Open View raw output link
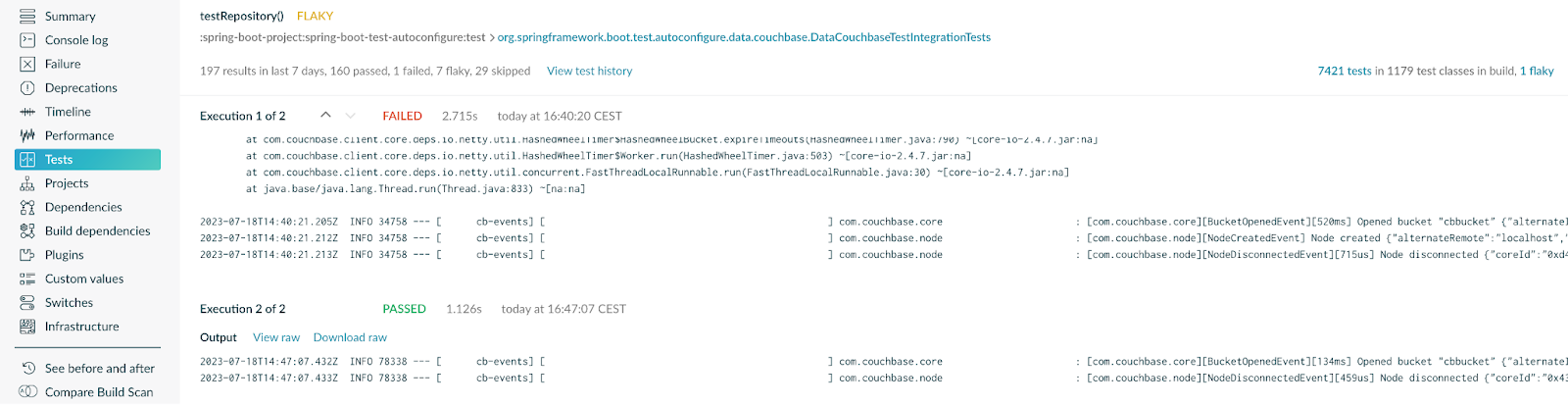The width and height of the screenshot is (1568, 405). 276,337
